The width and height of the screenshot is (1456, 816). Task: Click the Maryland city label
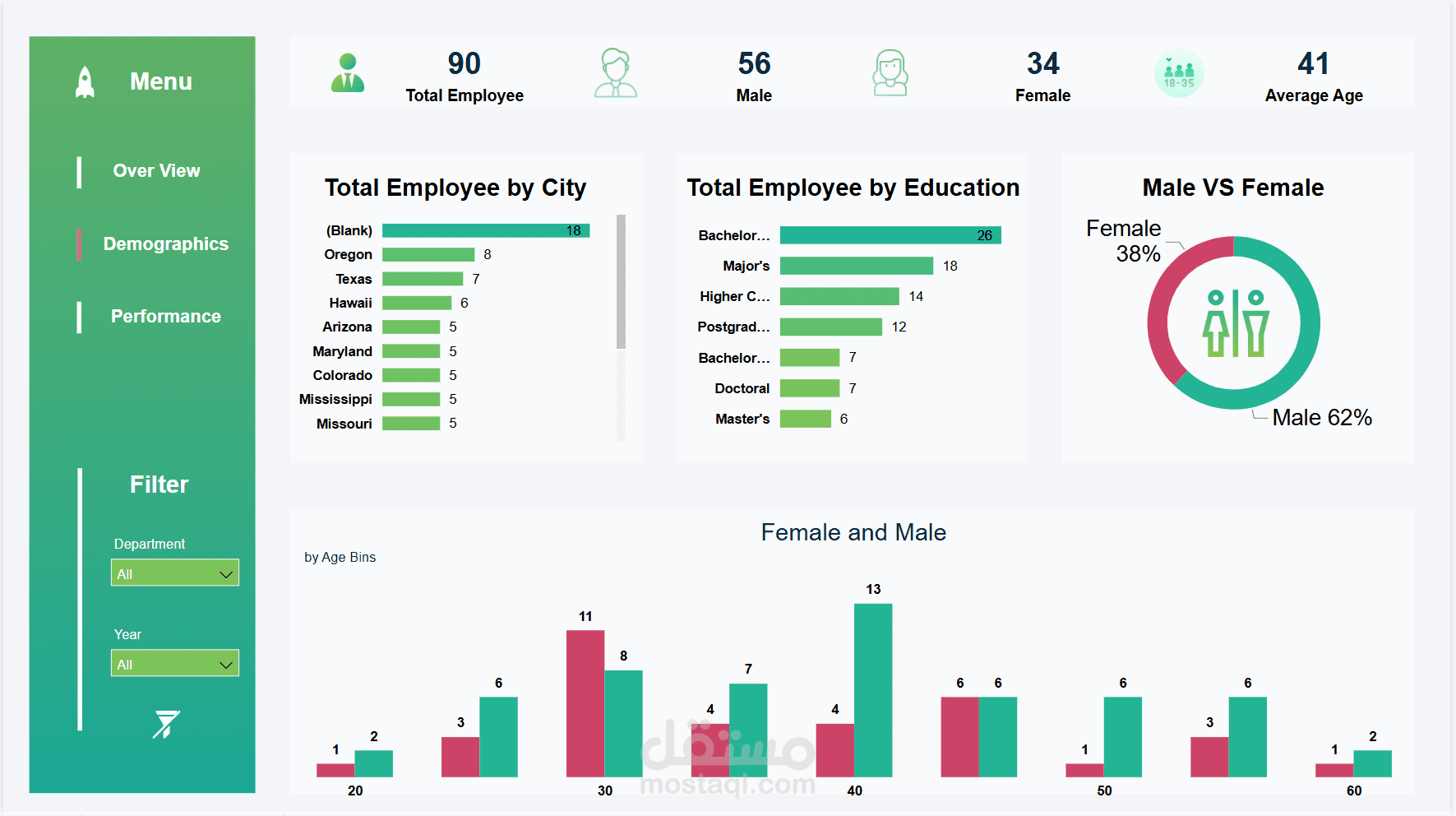[x=342, y=351]
